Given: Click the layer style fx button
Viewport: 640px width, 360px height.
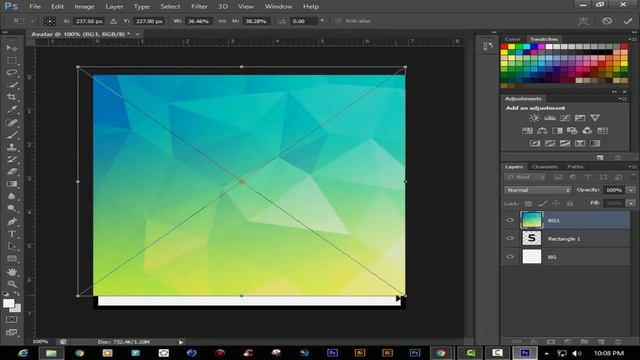Looking at the screenshot, I should pyautogui.click(x=533, y=341).
